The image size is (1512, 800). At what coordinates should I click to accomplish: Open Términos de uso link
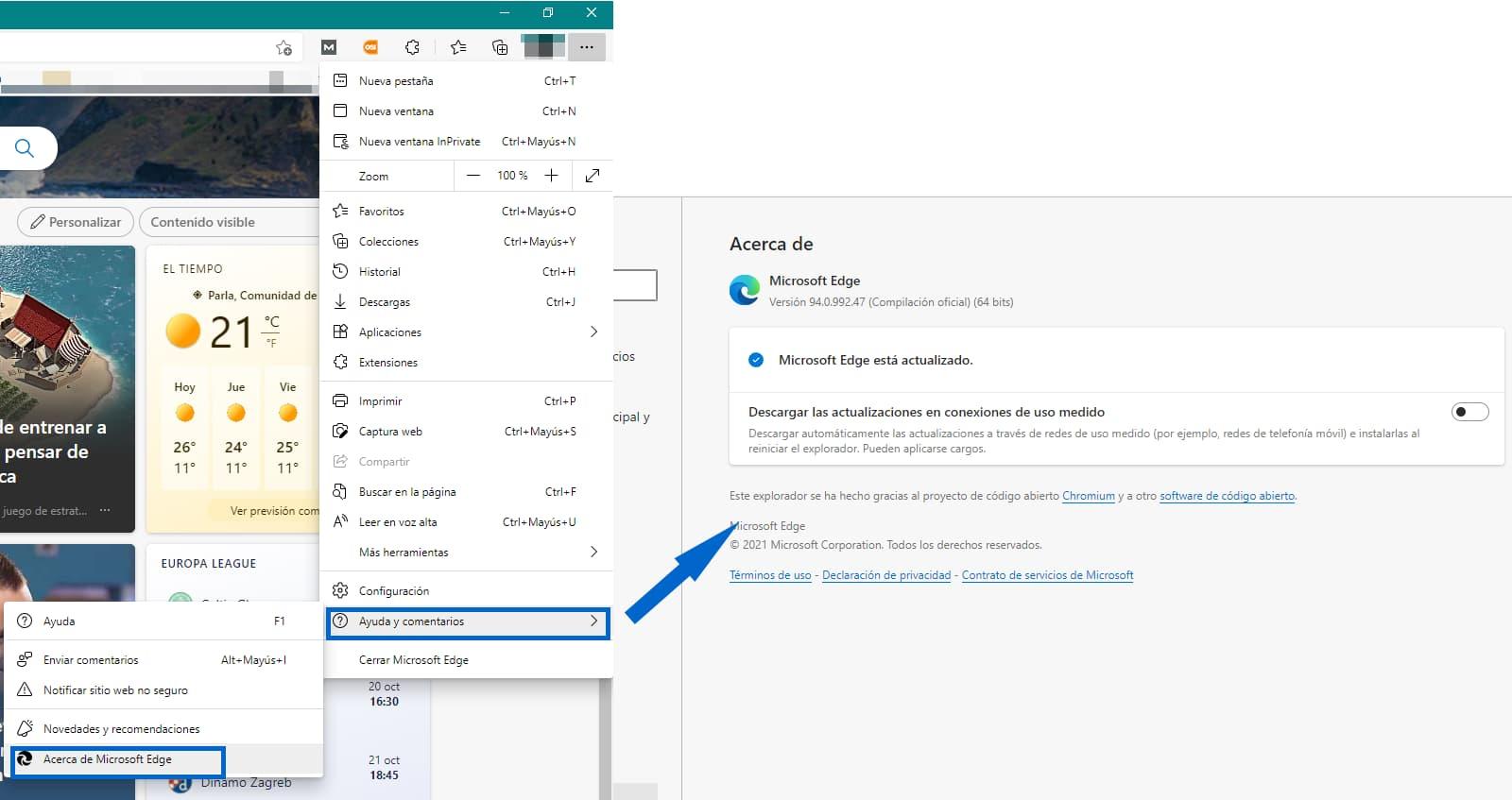[x=770, y=575]
